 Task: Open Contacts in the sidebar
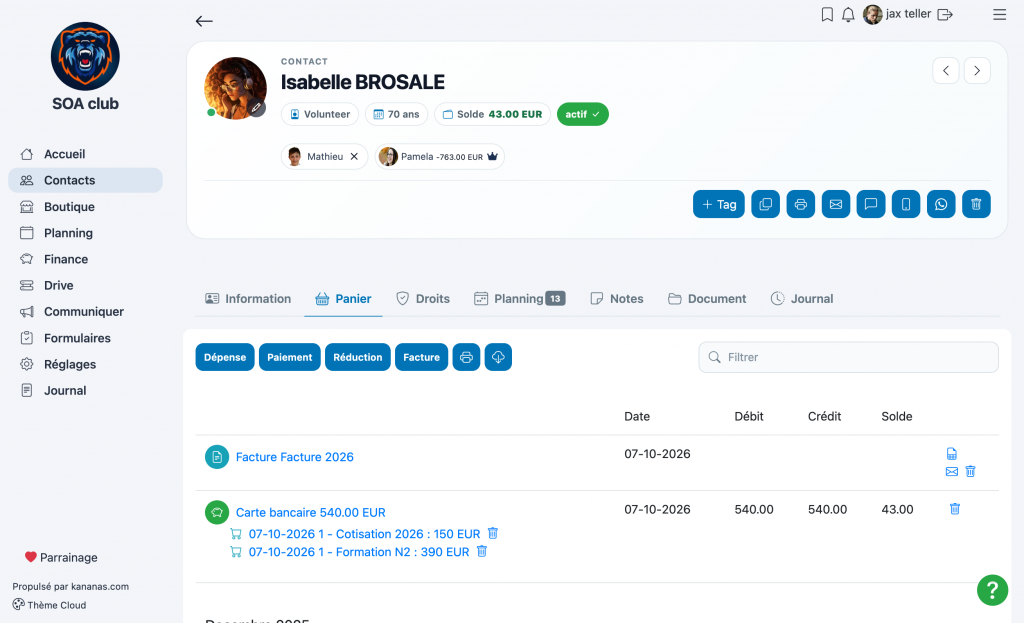(86, 180)
